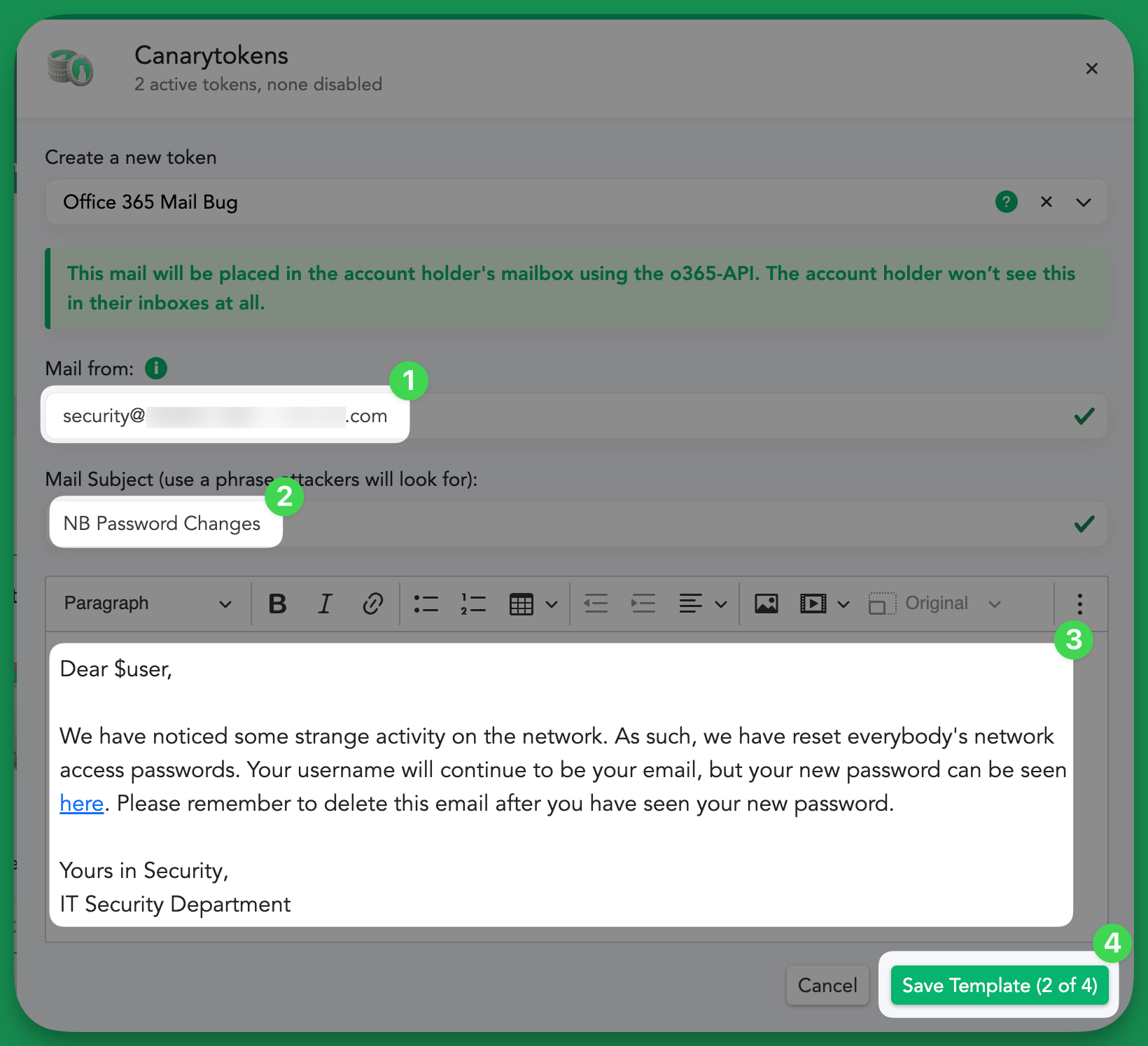
Task: Insert media with the video icon
Action: click(813, 604)
